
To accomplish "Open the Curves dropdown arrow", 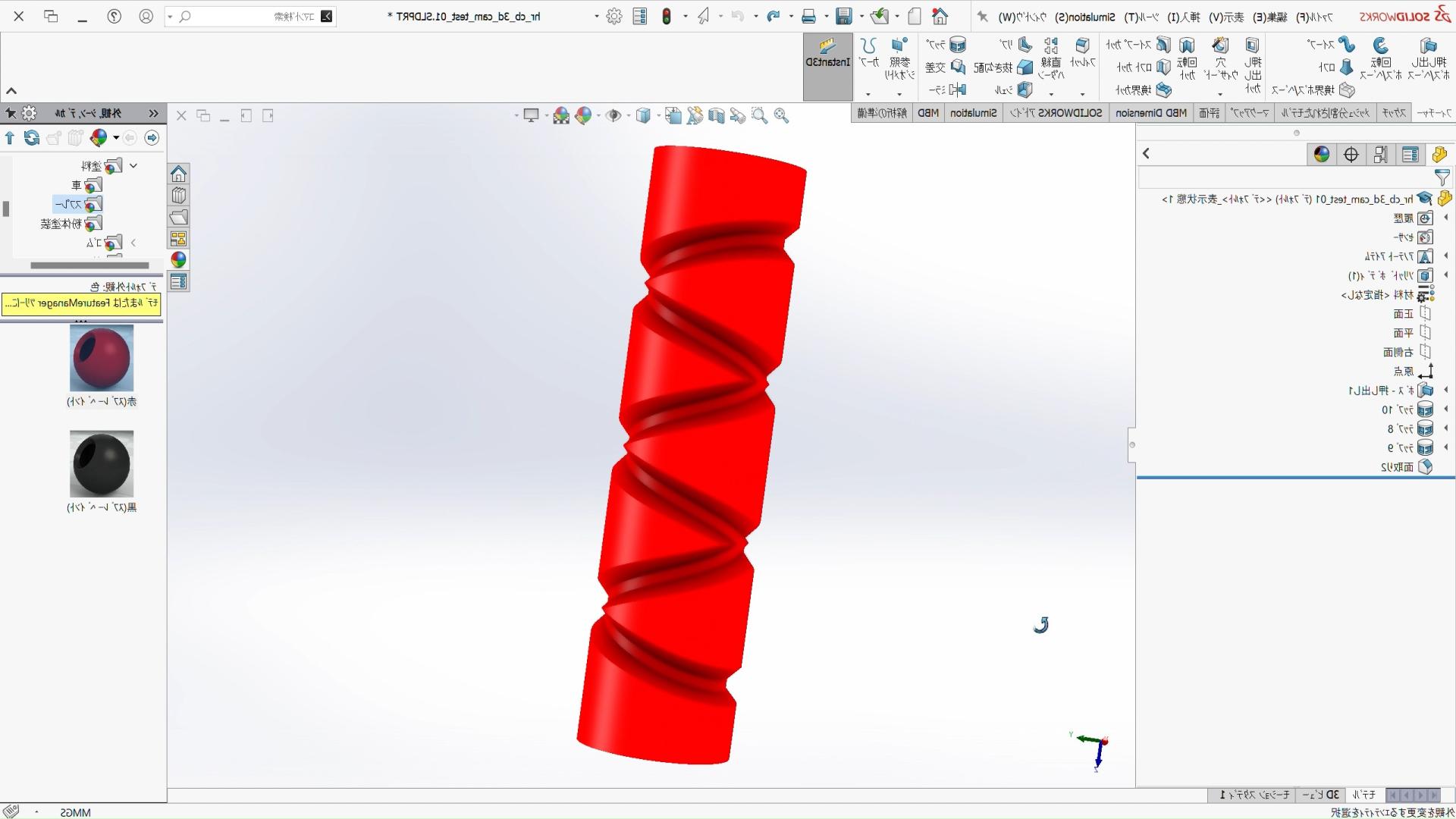I will 868,95.
